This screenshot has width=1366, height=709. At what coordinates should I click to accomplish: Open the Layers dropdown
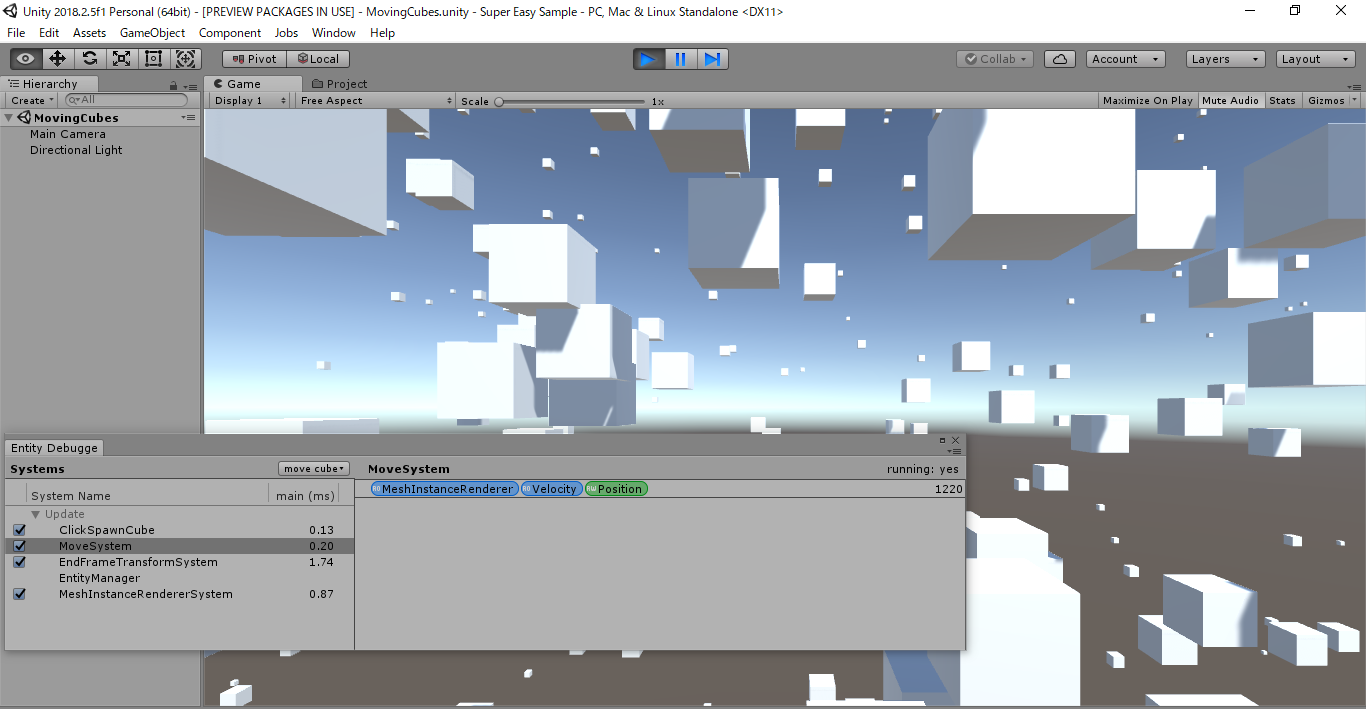click(x=1225, y=58)
